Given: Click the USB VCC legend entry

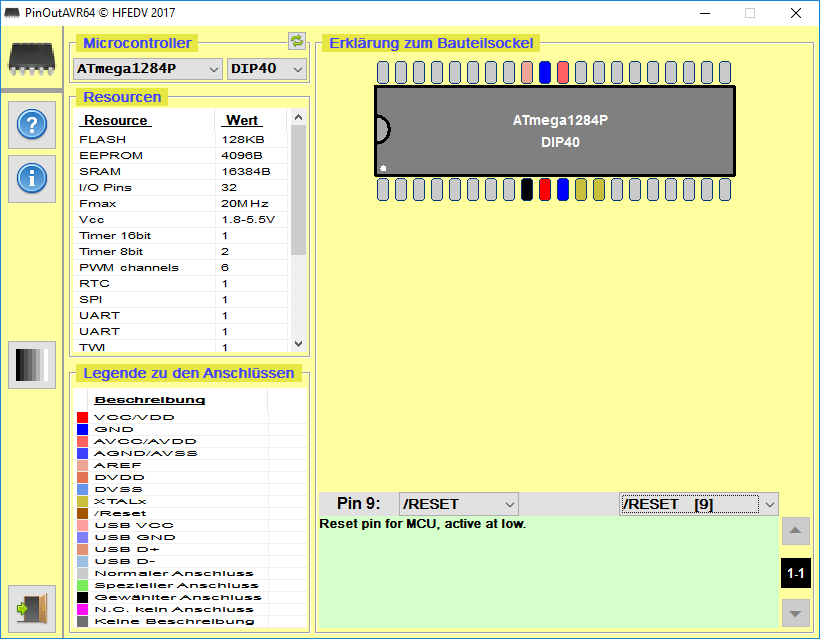Looking at the screenshot, I should coord(134,526).
